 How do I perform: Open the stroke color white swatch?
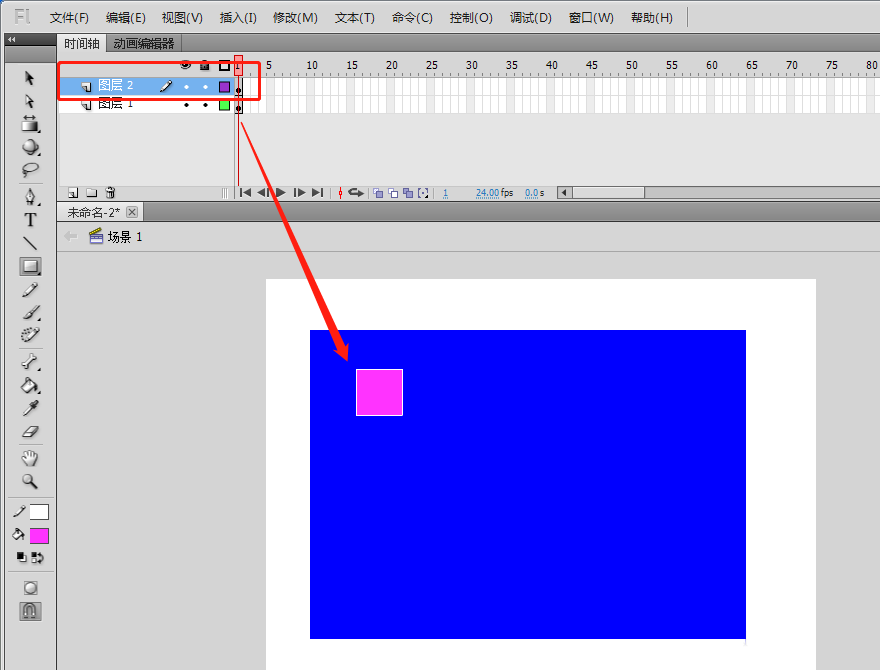coord(39,512)
